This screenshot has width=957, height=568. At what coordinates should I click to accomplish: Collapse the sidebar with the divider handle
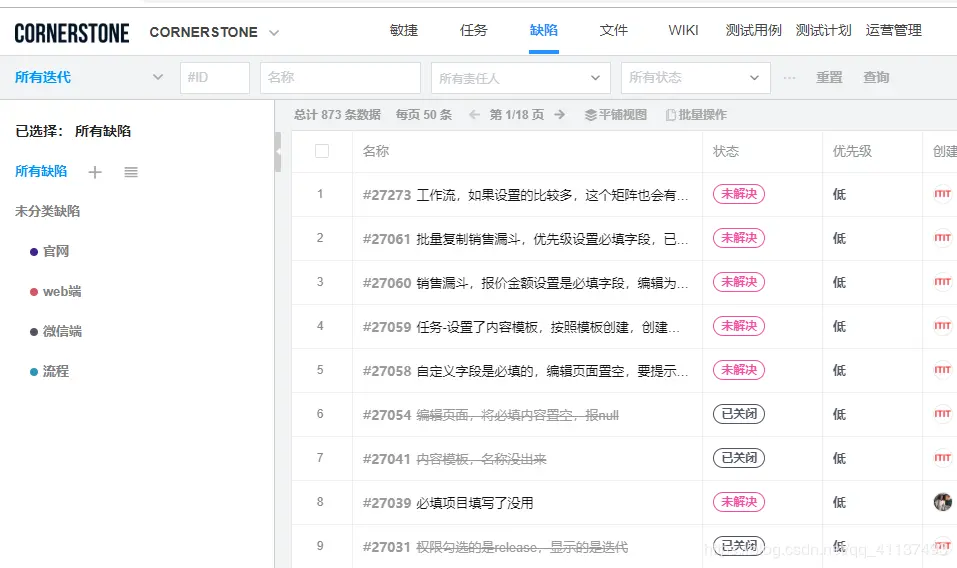278,151
